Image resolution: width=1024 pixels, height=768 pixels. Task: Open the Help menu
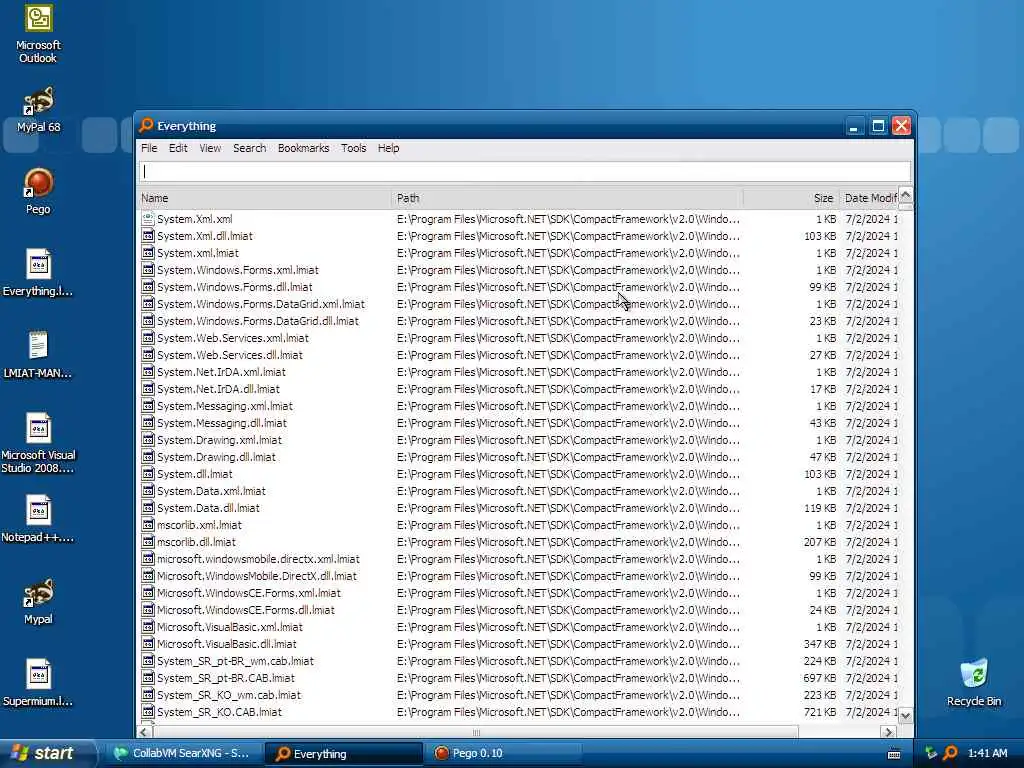tap(388, 148)
